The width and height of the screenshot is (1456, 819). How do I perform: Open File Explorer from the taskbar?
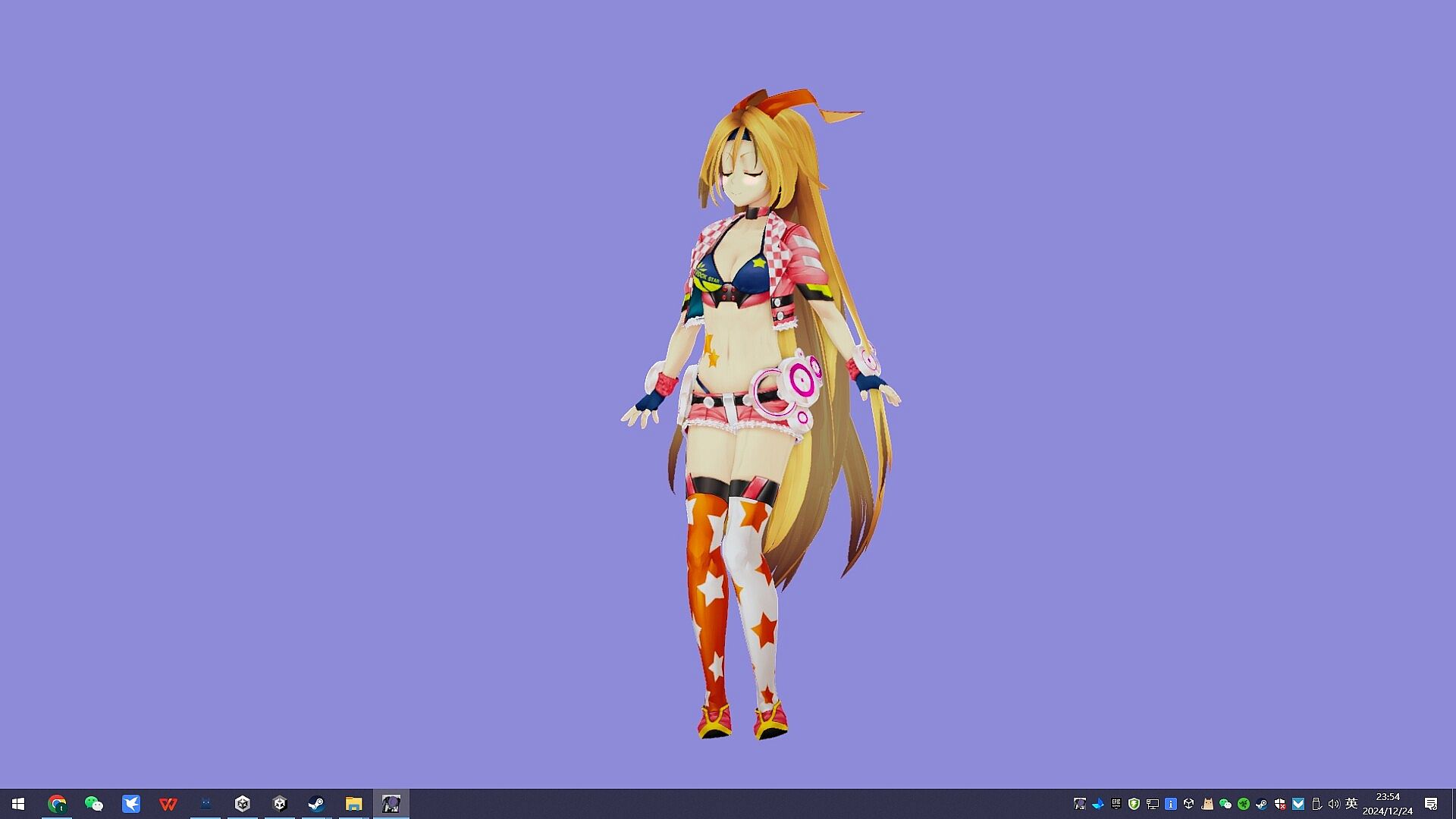[353, 804]
